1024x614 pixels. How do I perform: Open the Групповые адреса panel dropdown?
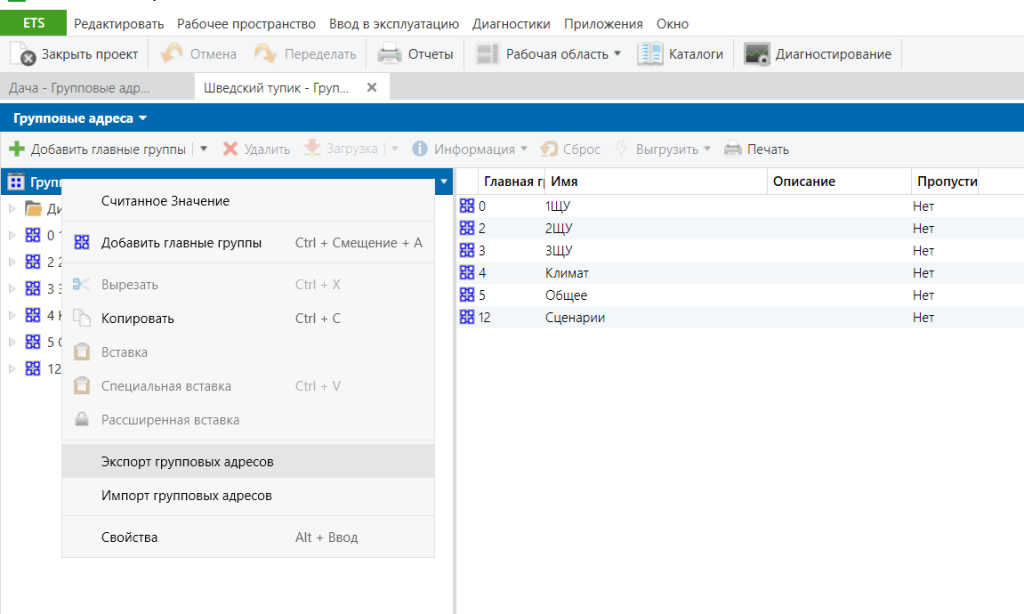click(143, 118)
